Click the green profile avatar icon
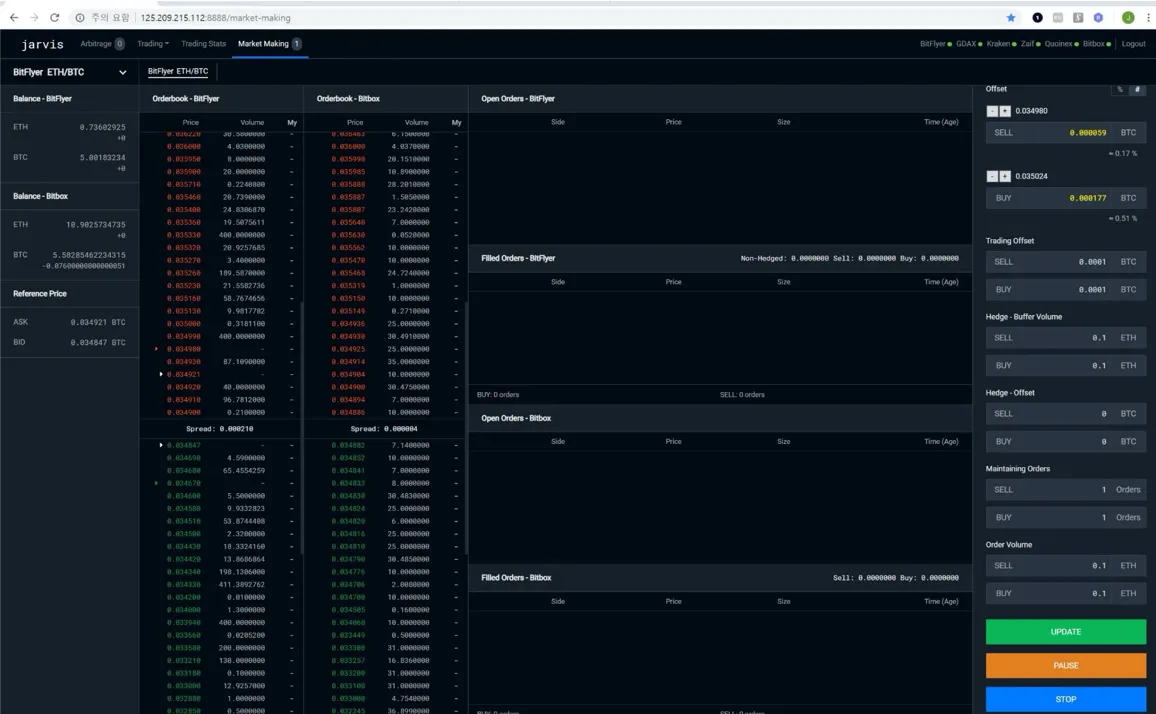 [1128, 18]
